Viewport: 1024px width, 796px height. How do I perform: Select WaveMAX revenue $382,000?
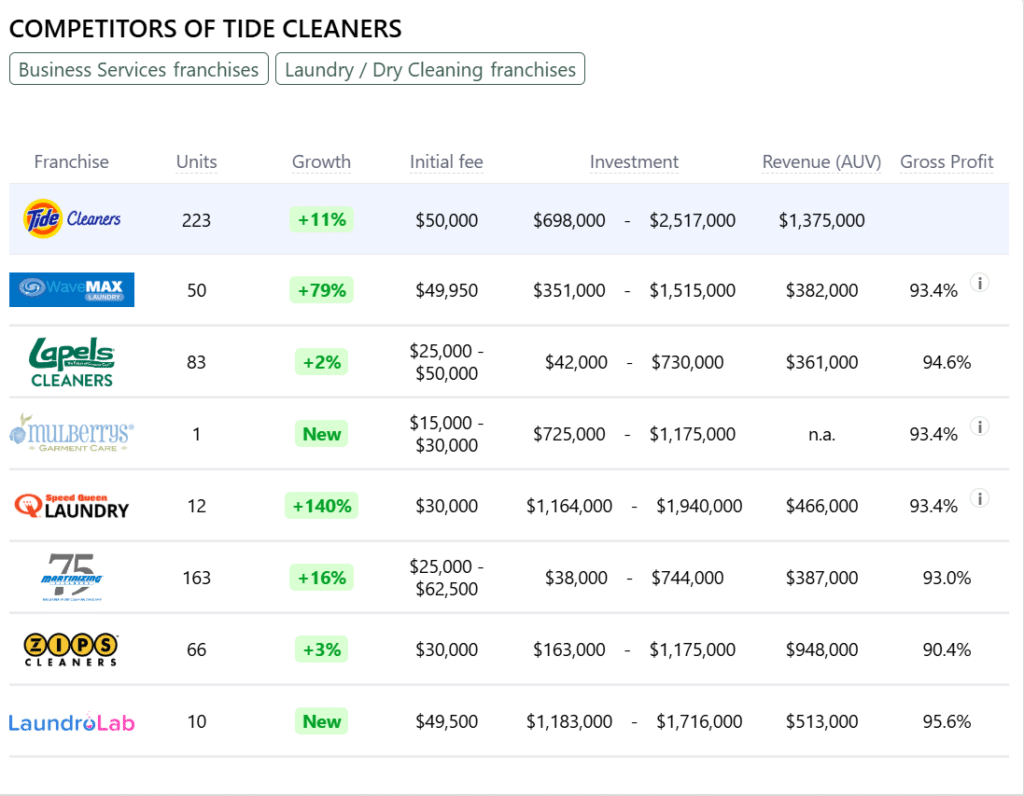pos(822,291)
